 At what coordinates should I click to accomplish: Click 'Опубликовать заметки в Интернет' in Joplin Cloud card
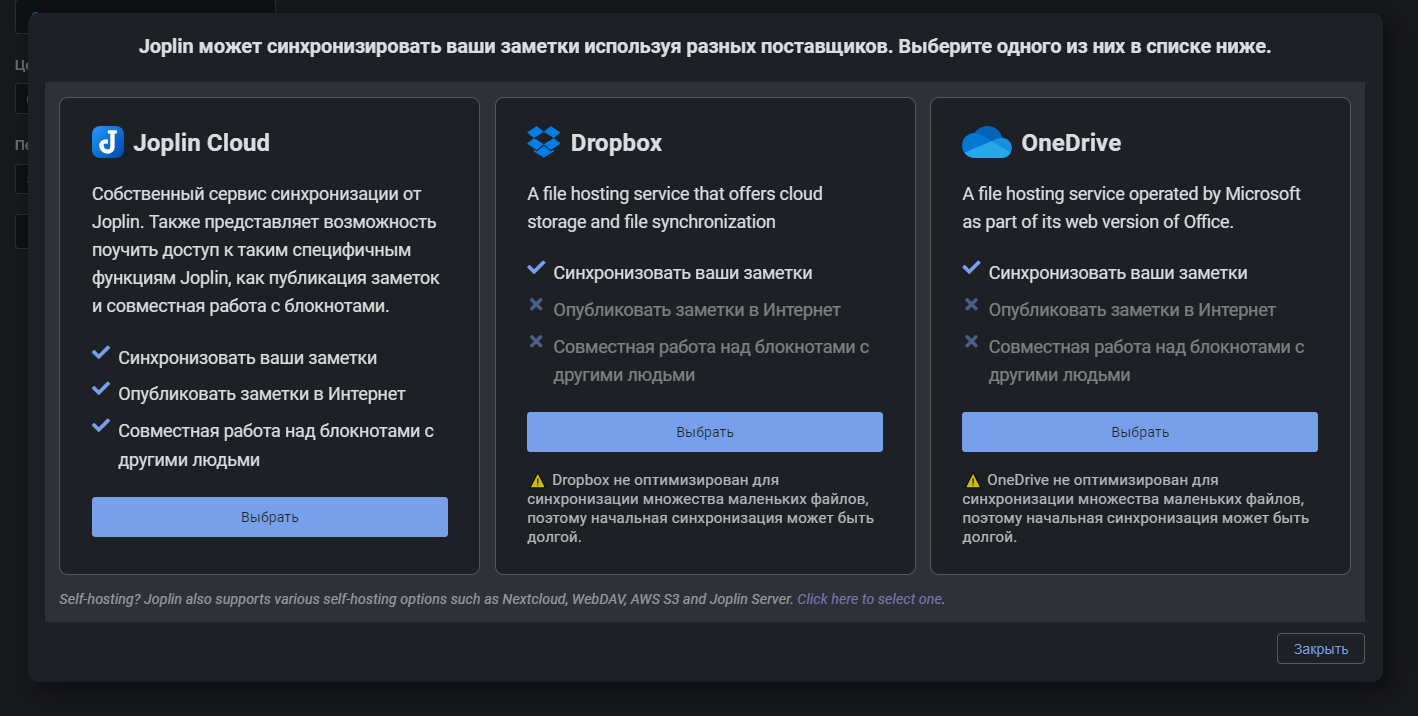[x=262, y=394]
